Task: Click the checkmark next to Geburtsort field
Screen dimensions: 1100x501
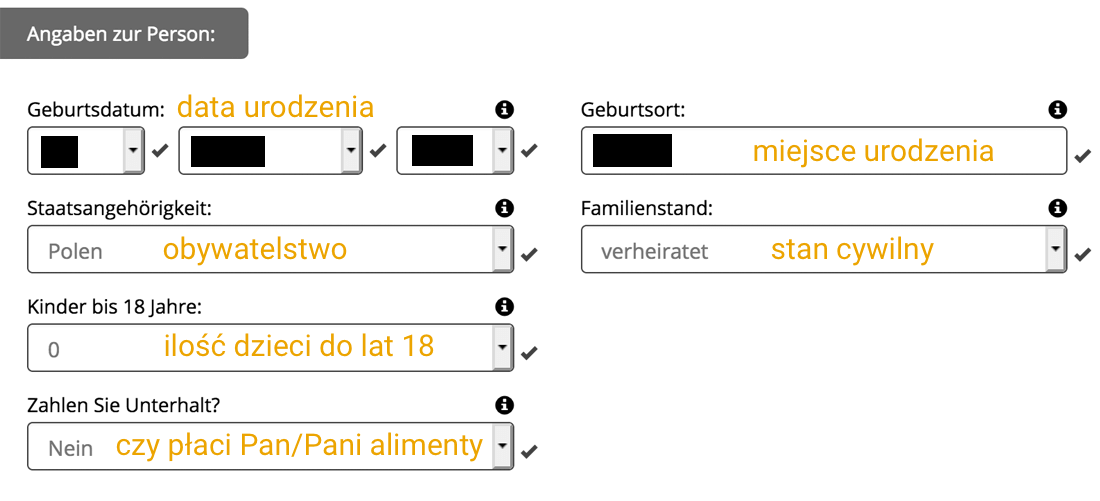Action: pos(1082,155)
